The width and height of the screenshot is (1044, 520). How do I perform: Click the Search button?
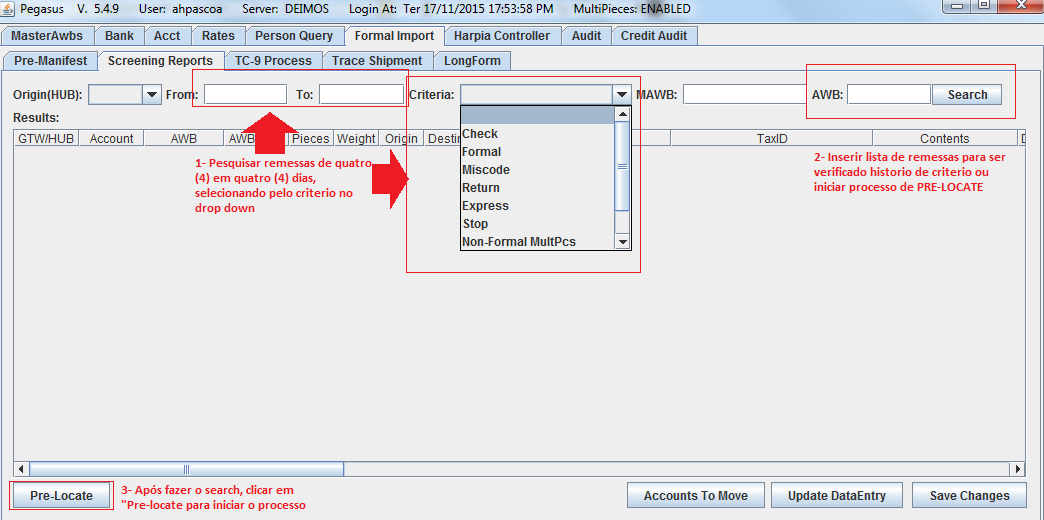click(967, 95)
